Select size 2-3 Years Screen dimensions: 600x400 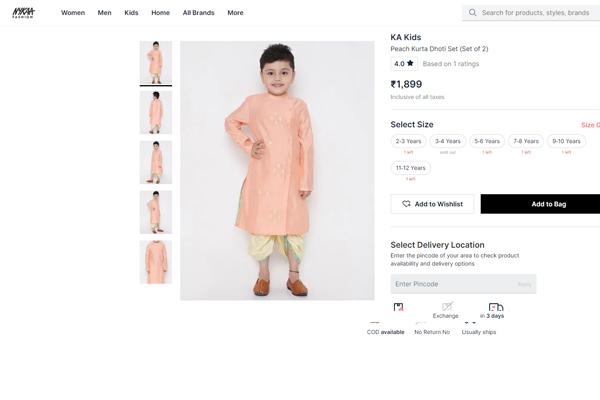tap(408, 141)
